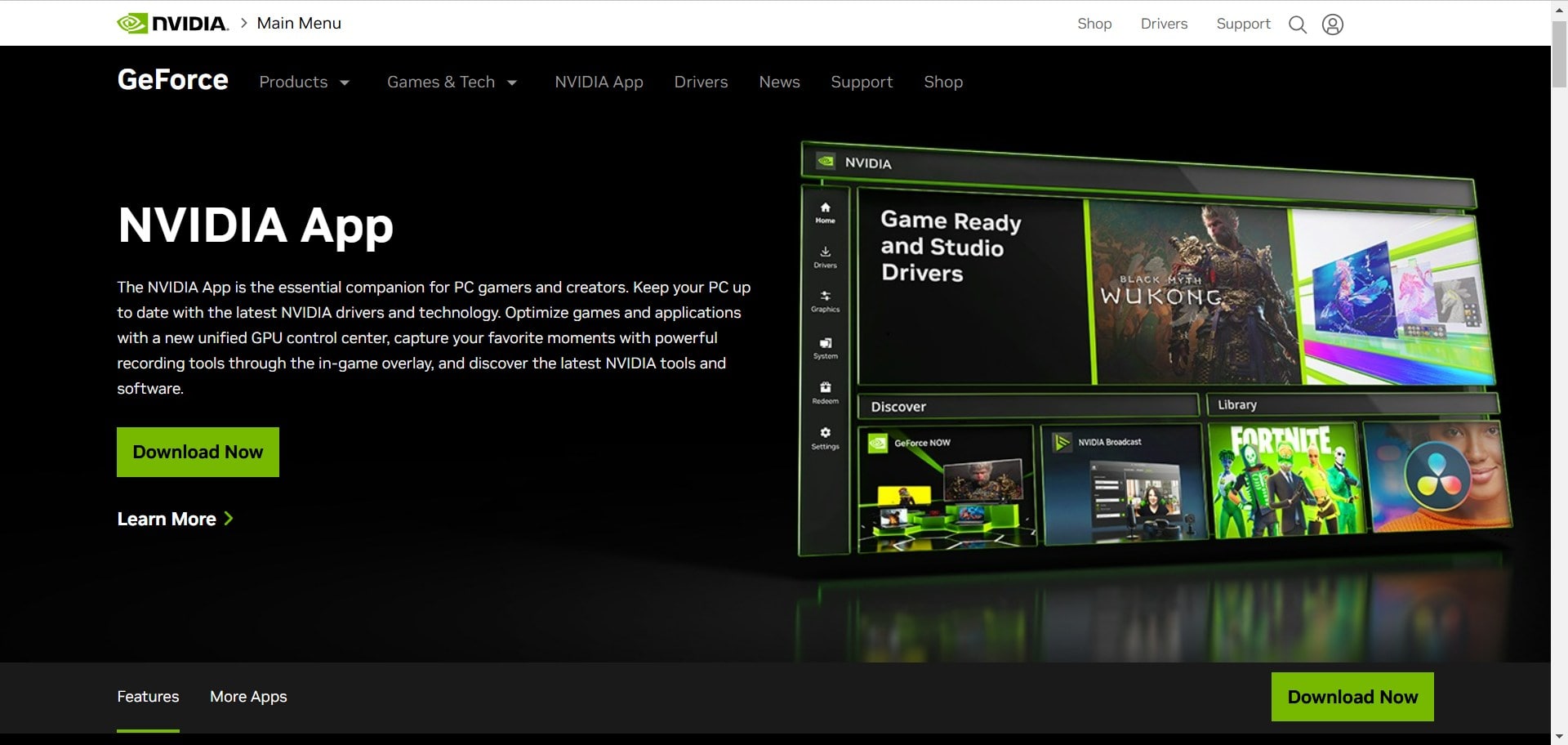Click the Discover section header in mockup
The height and width of the screenshot is (745, 1568).
tap(1027, 406)
